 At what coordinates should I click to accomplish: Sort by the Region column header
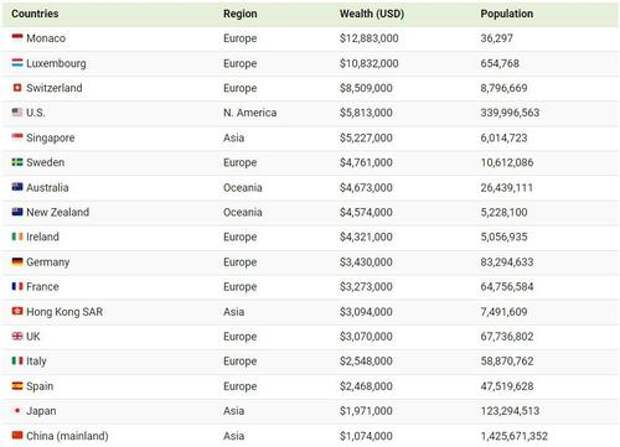(240, 13)
